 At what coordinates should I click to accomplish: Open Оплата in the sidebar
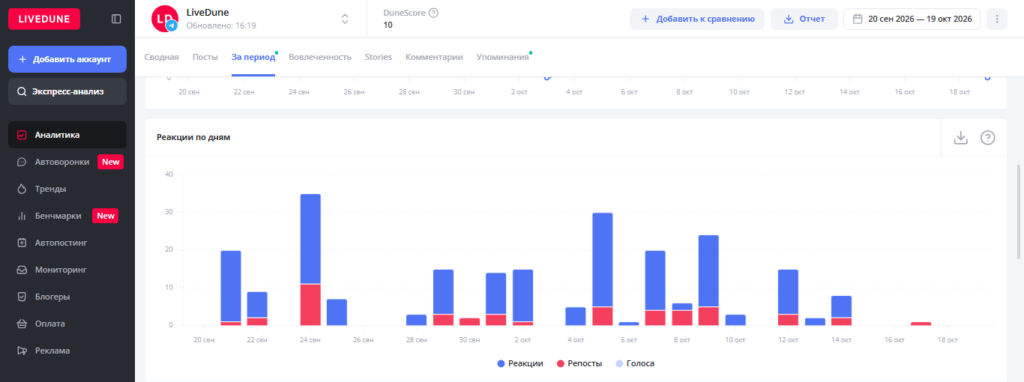click(67, 323)
